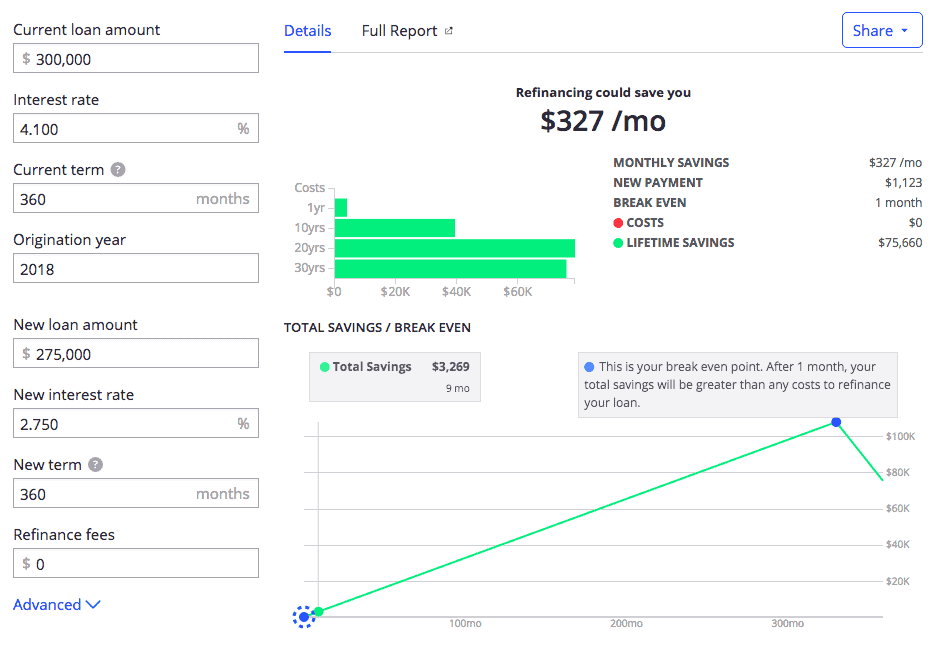943x657 pixels.
Task: Focus the Interest rate input
Action: pos(125,129)
